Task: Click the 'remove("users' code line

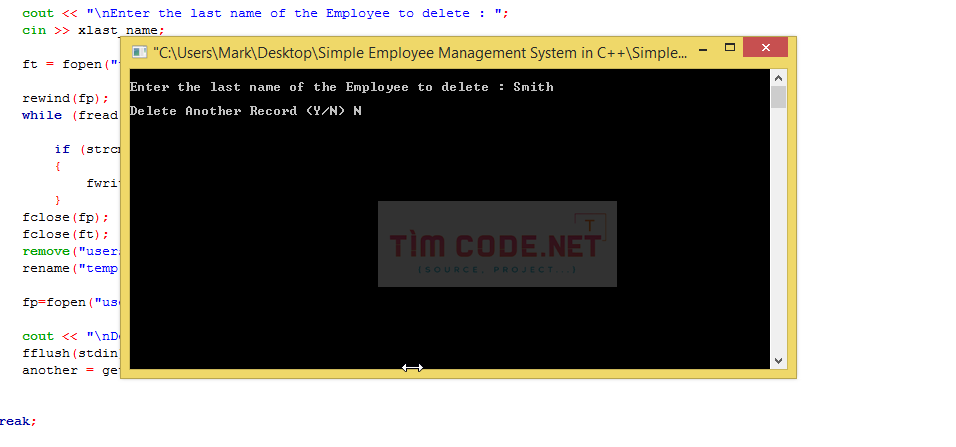Action: (71, 251)
